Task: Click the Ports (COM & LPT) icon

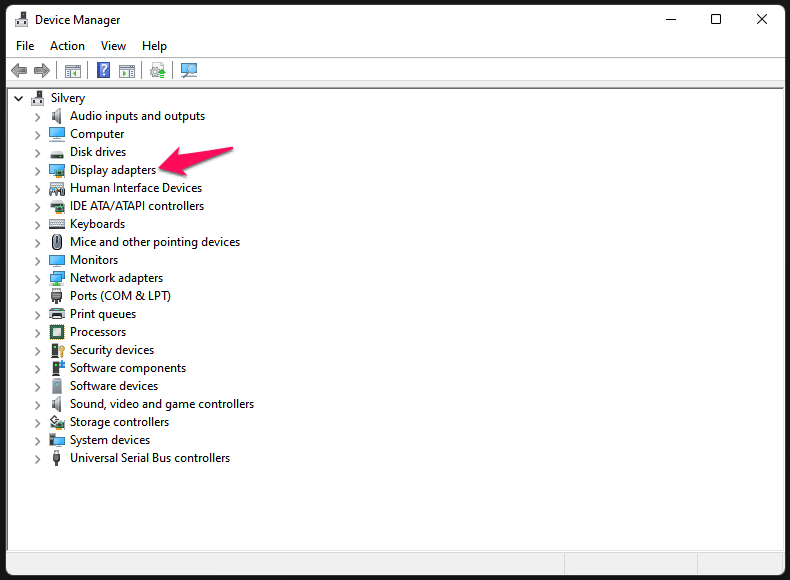Action: pyautogui.click(x=56, y=296)
